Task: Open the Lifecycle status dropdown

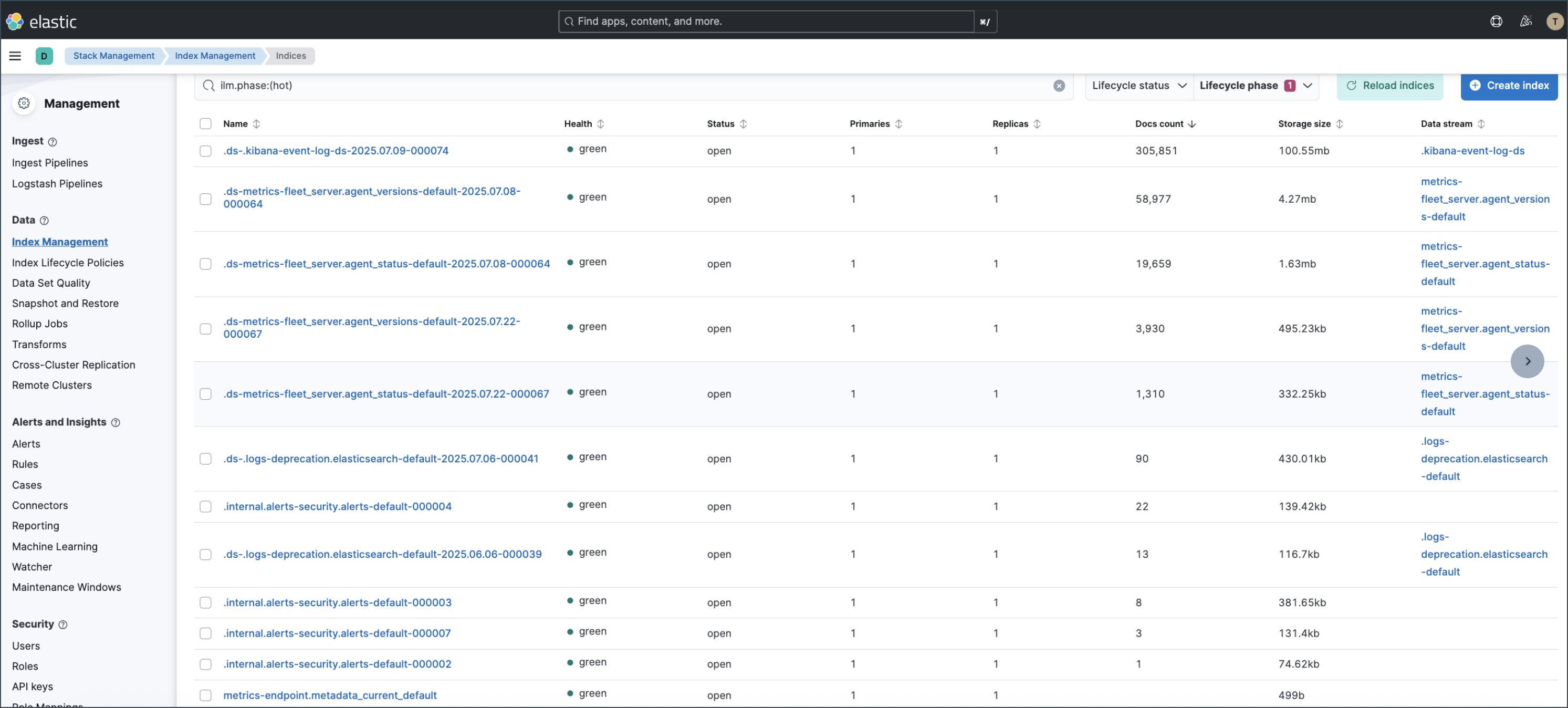Action: pyautogui.click(x=1138, y=85)
